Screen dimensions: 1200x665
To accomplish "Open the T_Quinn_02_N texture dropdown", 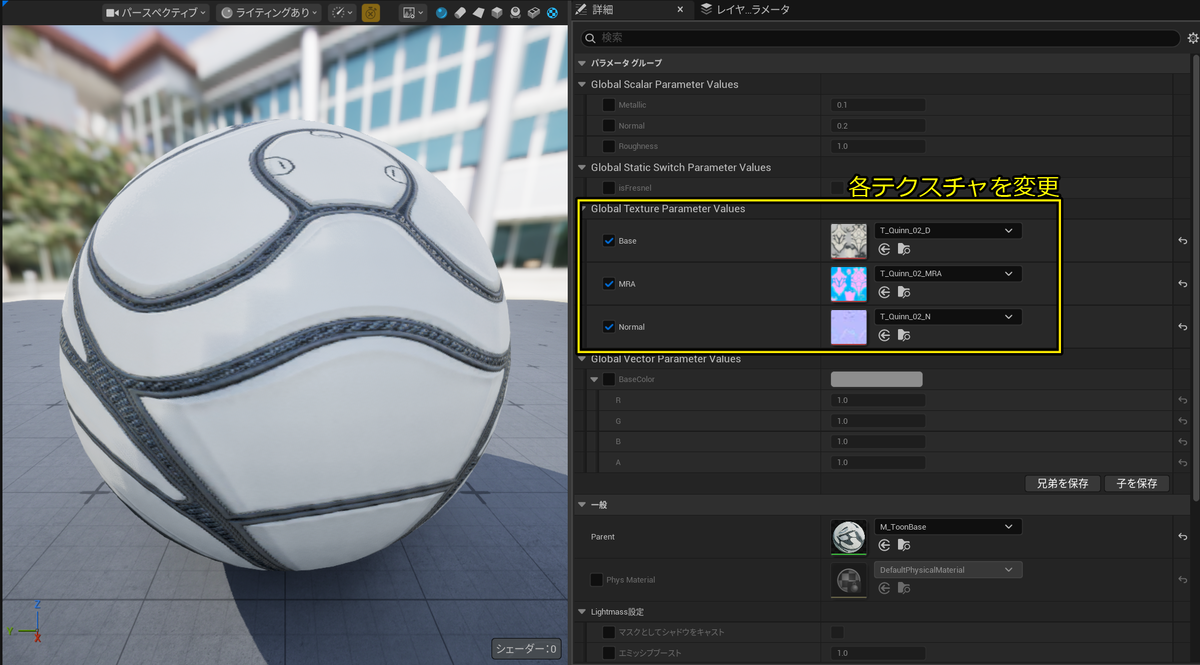I will 948,317.
